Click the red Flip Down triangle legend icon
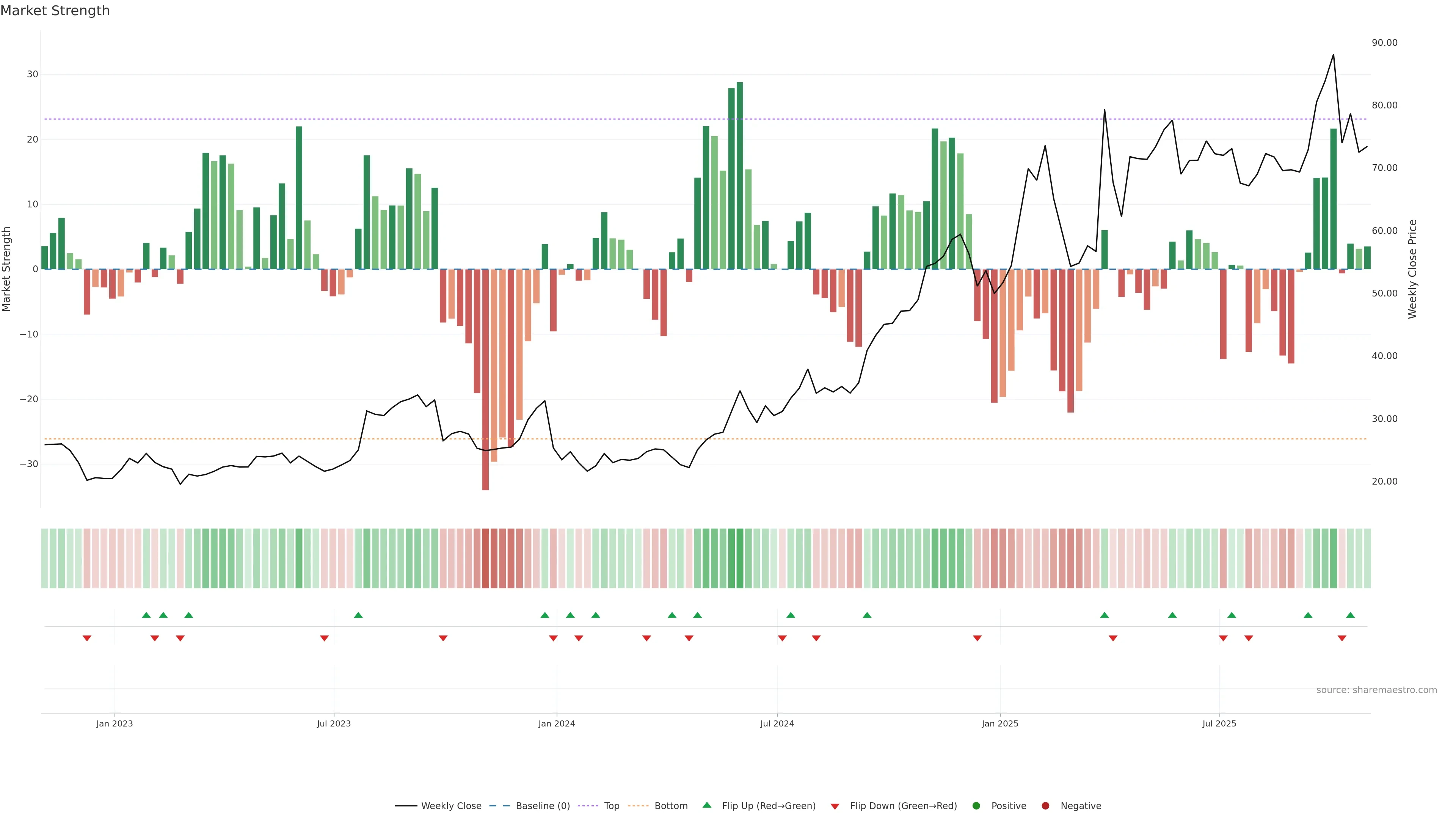The image size is (1456, 819). [835, 806]
